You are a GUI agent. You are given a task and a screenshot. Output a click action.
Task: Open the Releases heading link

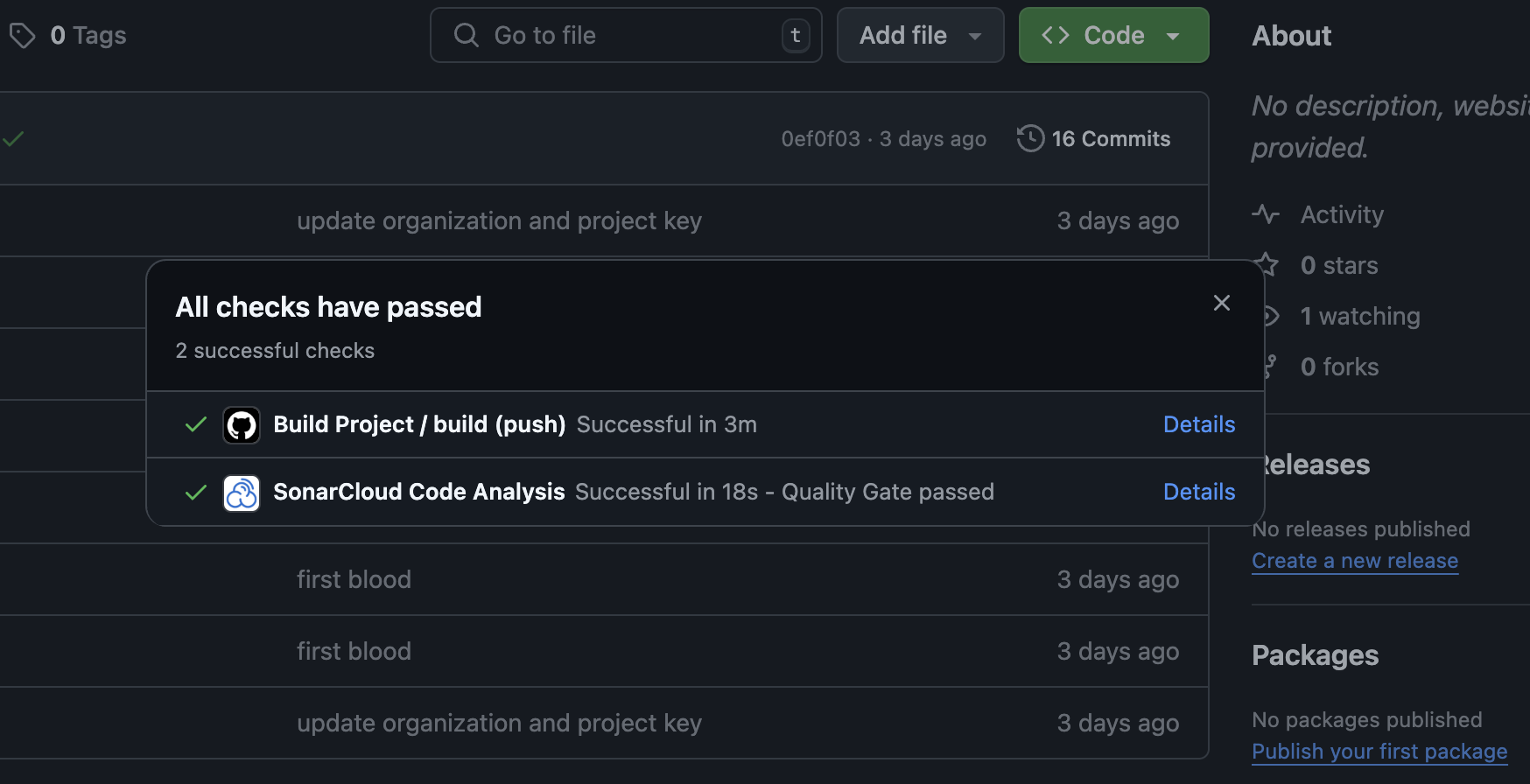(x=1315, y=465)
